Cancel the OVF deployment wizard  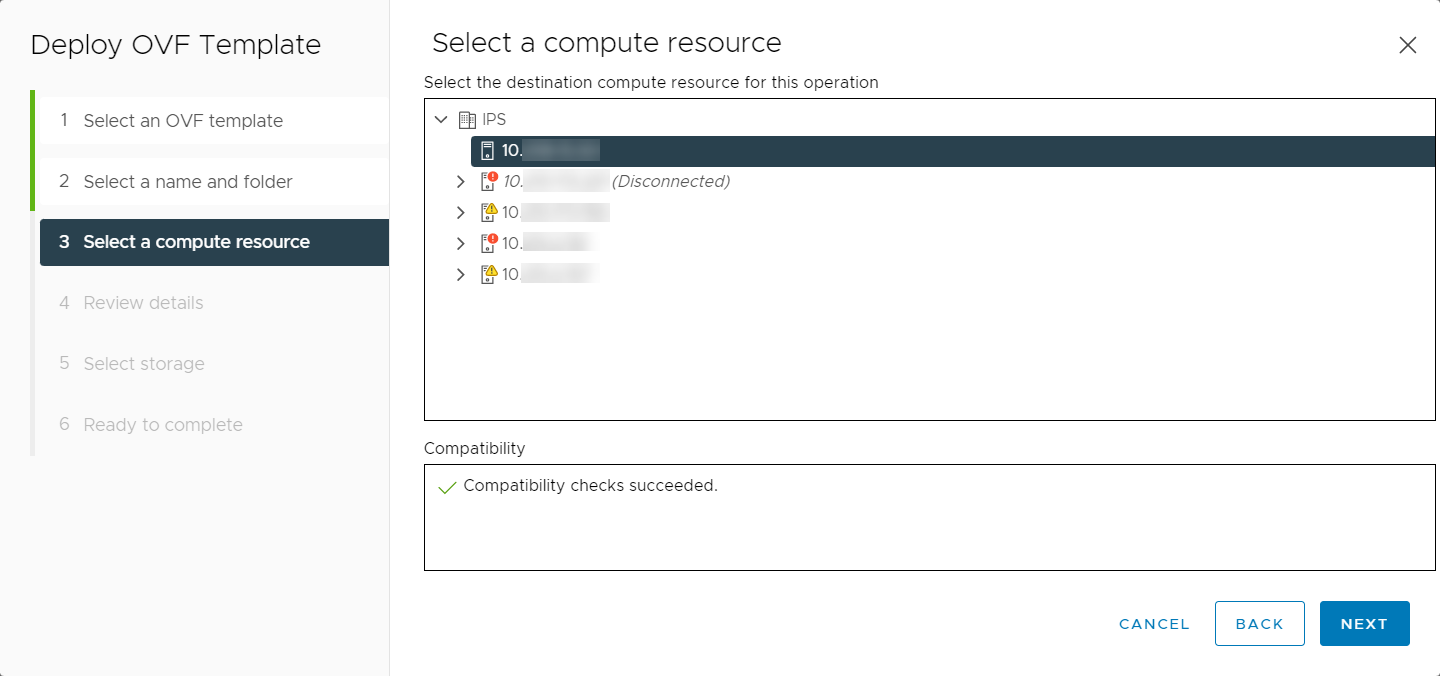(1155, 624)
